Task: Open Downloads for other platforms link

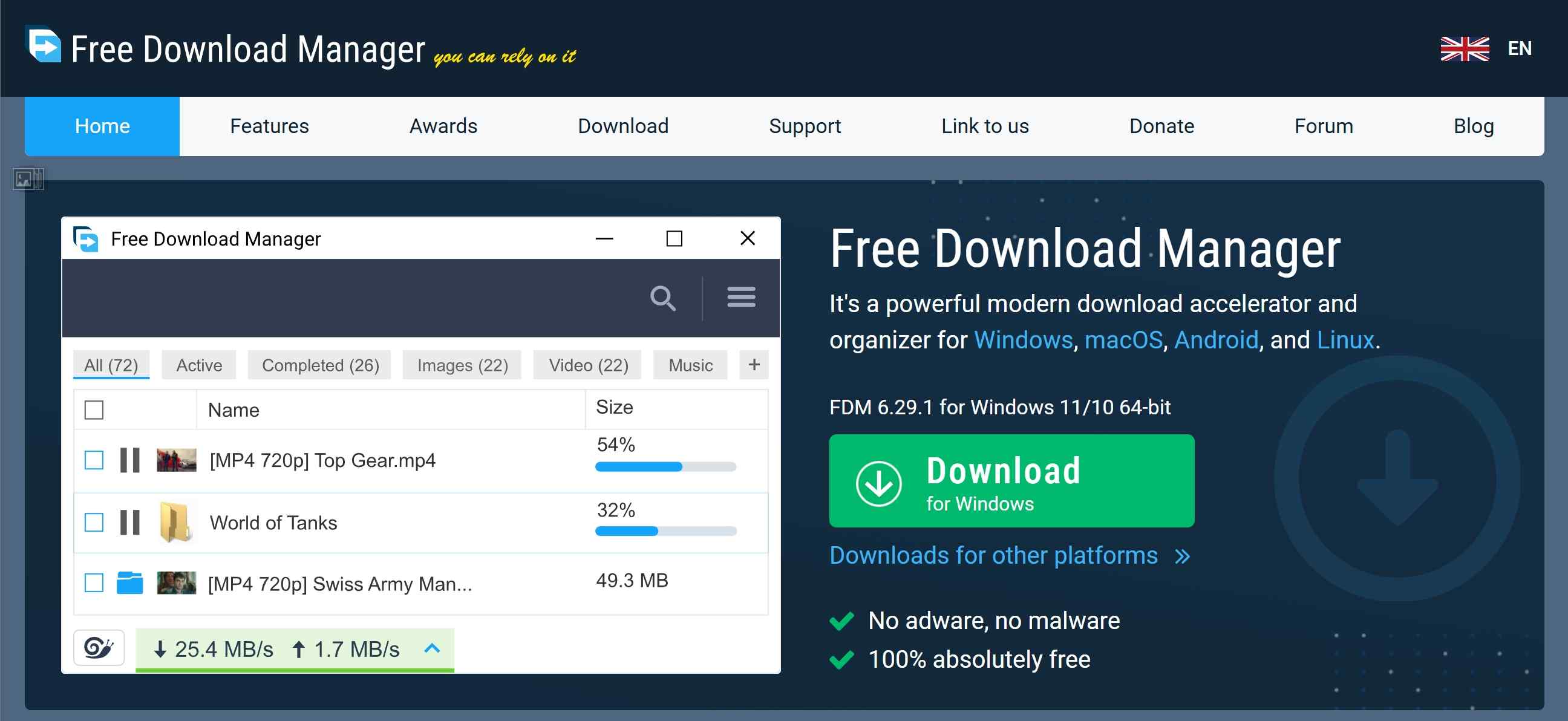Action: pyautogui.click(x=993, y=555)
